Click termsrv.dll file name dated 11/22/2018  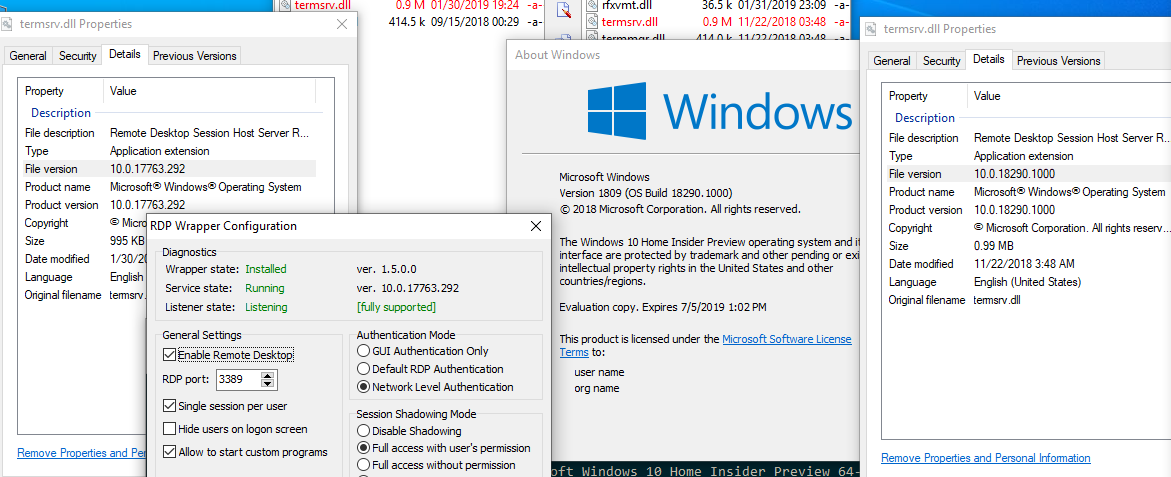tap(630, 21)
